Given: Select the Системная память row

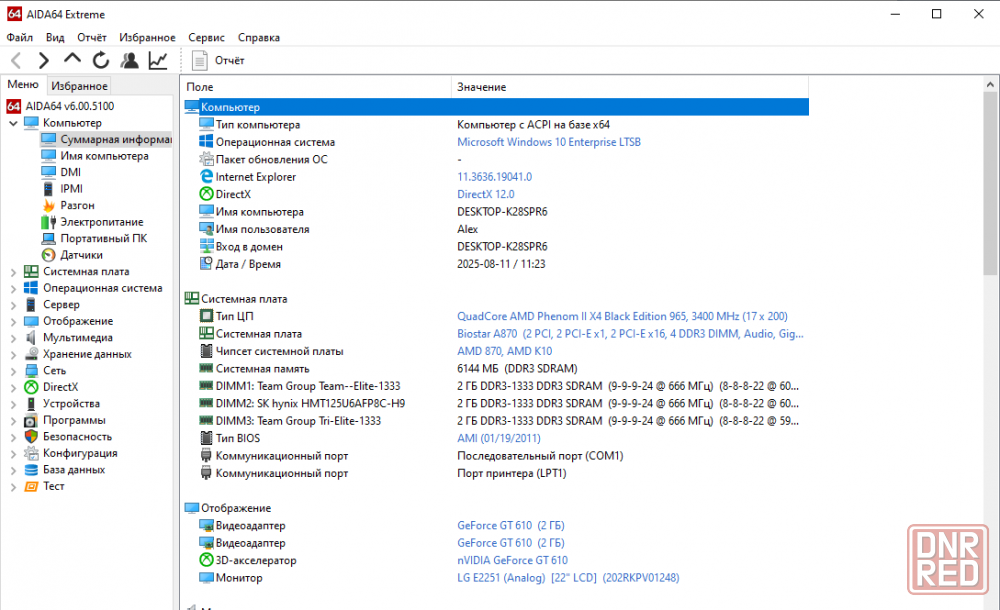Looking at the screenshot, I should [x=496, y=369].
